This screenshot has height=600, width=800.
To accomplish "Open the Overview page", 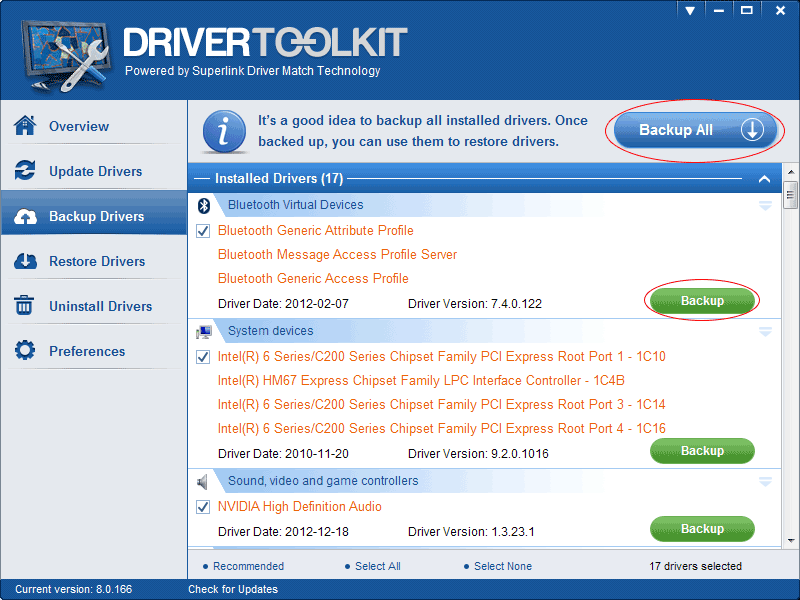I will (x=94, y=126).
